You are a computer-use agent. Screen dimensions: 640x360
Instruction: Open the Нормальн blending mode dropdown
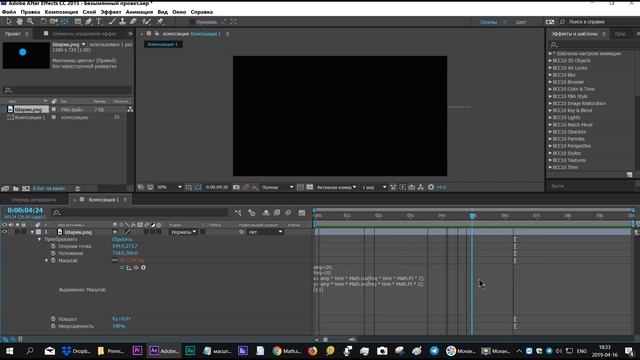[183, 232]
